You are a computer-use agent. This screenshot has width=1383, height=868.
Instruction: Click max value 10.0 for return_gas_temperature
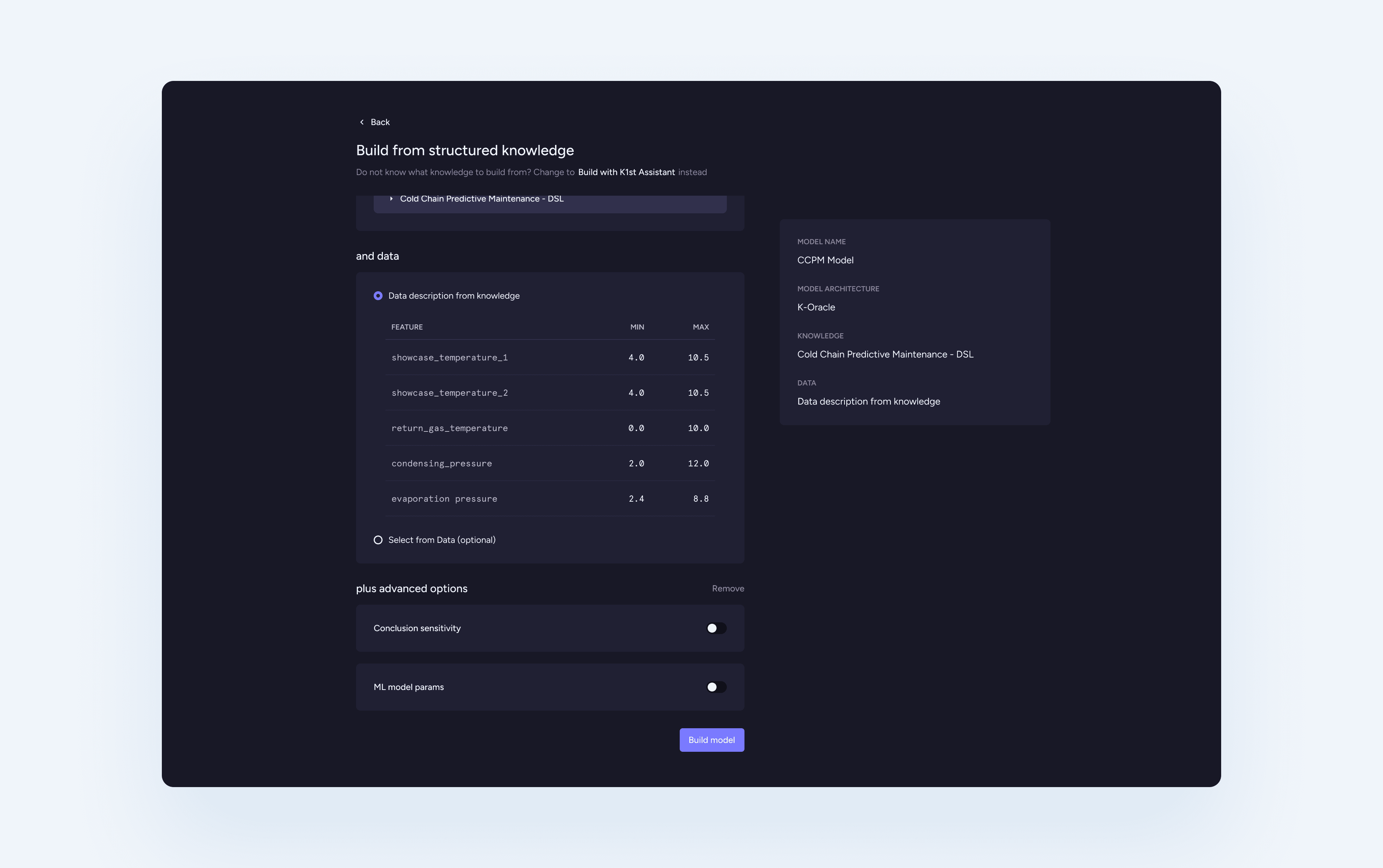[x=699, y=428]
